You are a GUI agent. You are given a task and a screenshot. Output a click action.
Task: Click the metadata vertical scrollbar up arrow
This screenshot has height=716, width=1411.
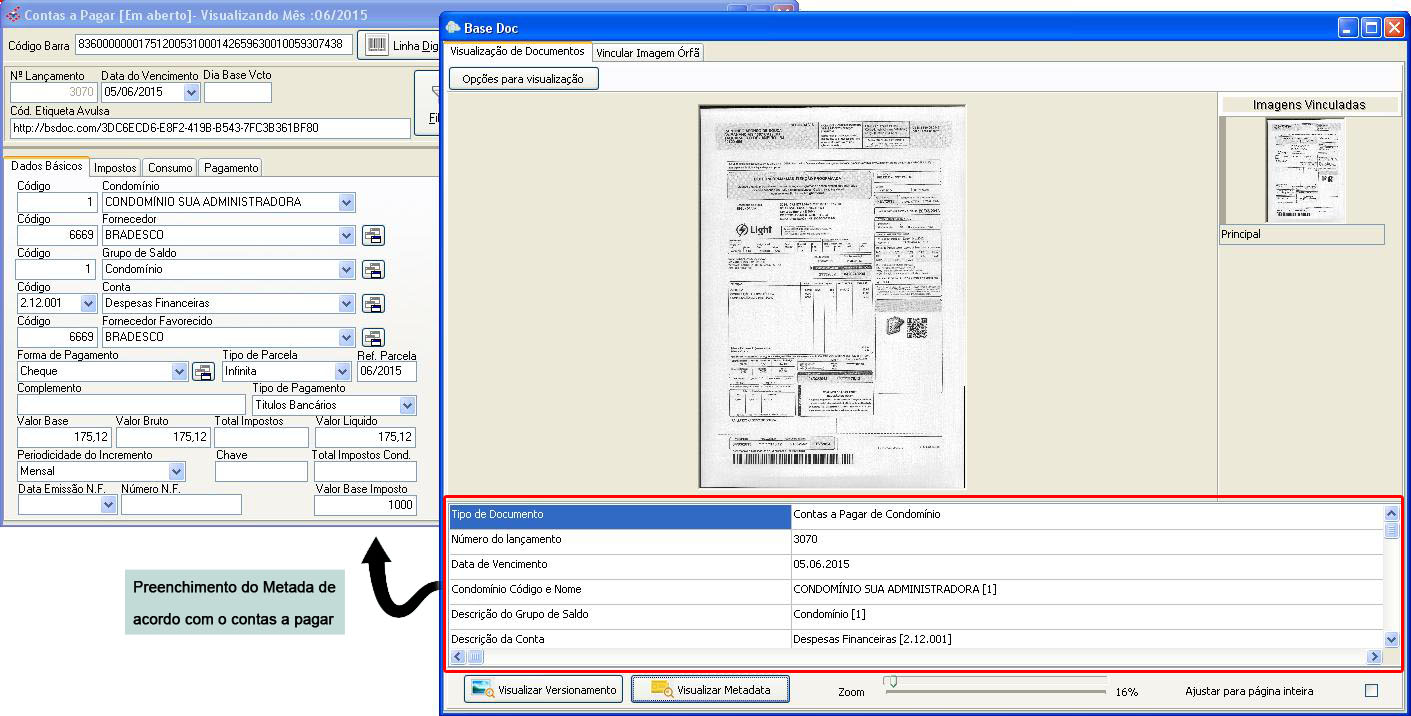click(x=1391, y=513)
